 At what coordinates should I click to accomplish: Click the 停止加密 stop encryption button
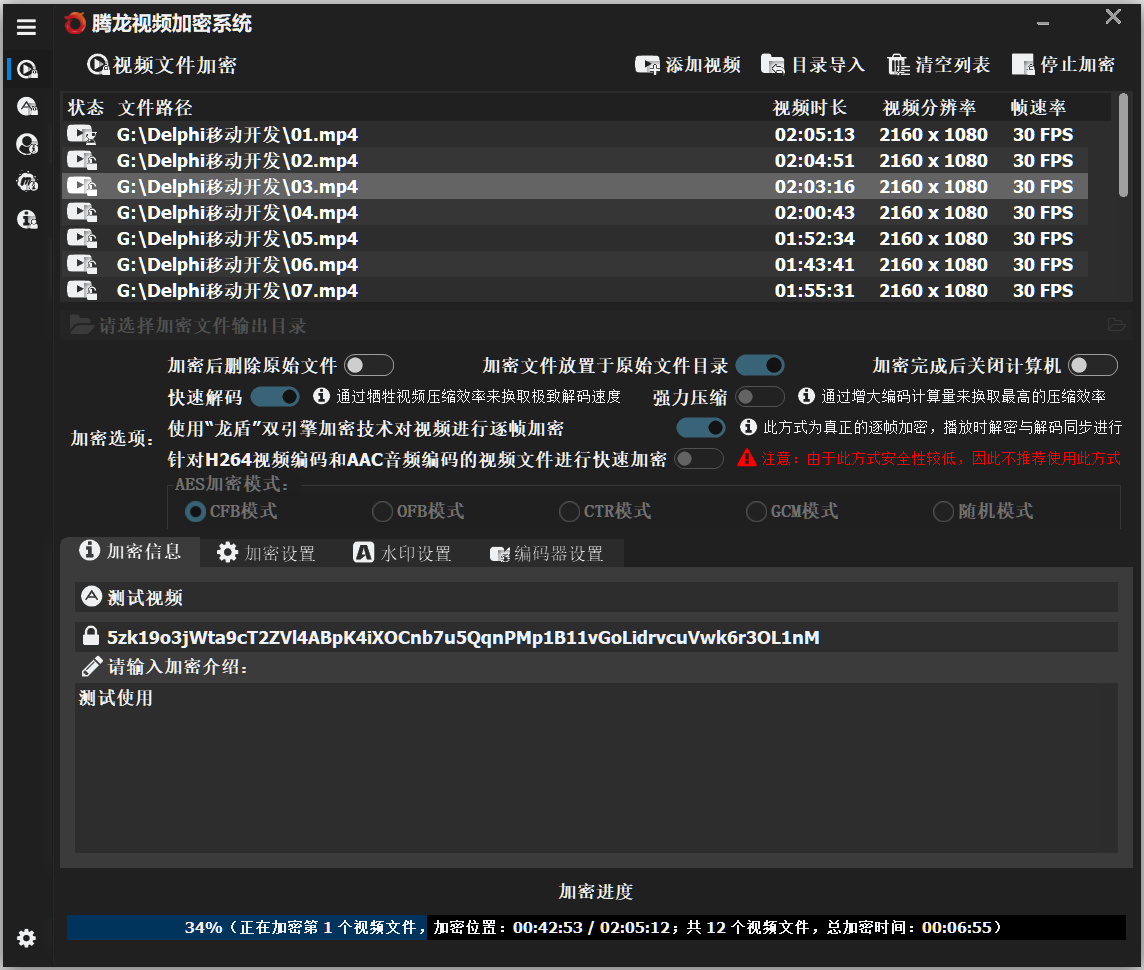1063,65
